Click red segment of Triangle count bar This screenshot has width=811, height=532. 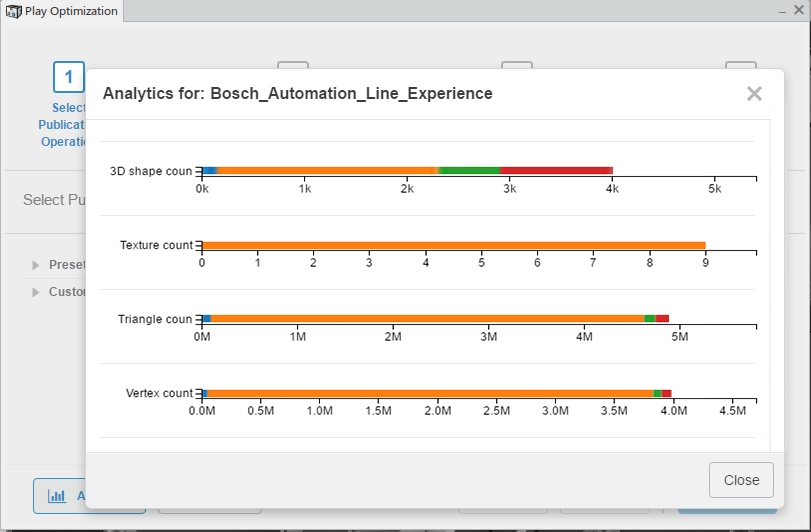(662, 319)
